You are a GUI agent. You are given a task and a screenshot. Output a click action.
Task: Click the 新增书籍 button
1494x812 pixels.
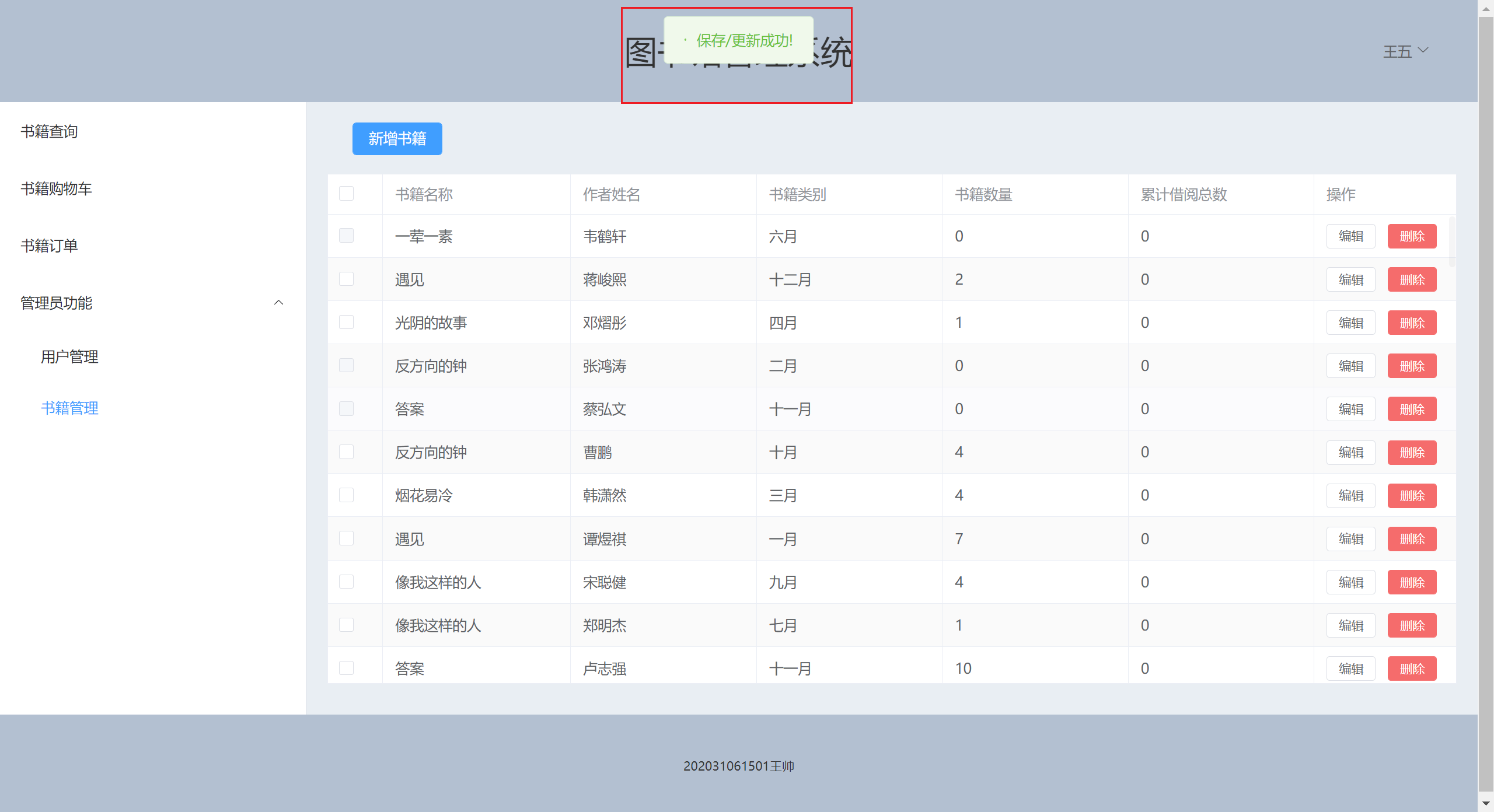click(x=397, y=139)
